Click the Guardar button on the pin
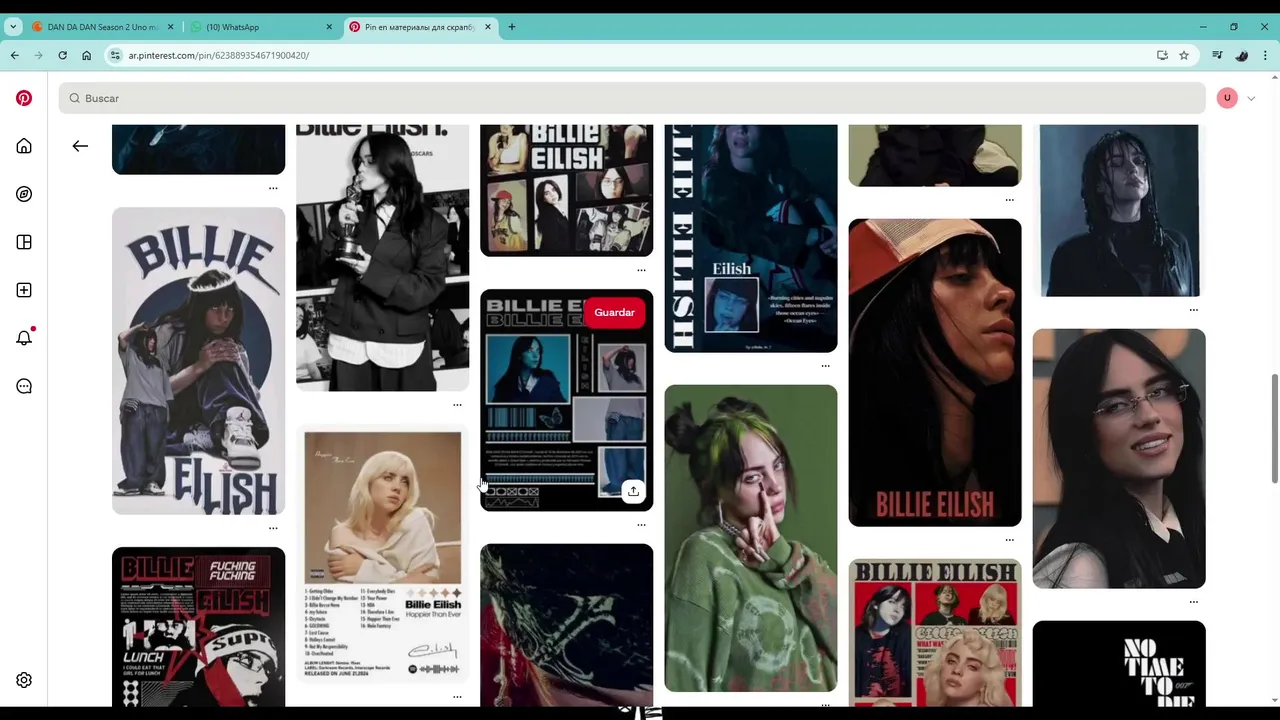This screenshot has width=1280, height=720. (614, 312)
